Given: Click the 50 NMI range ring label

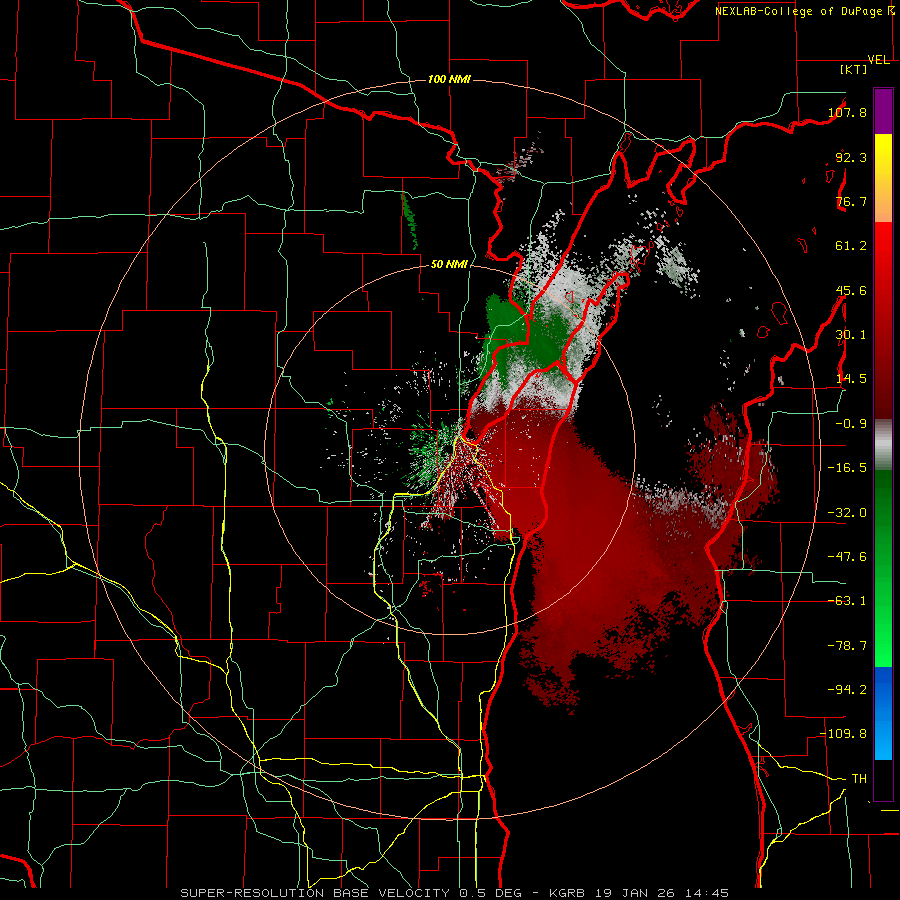Looking at the screenshot, I should 449,265.
